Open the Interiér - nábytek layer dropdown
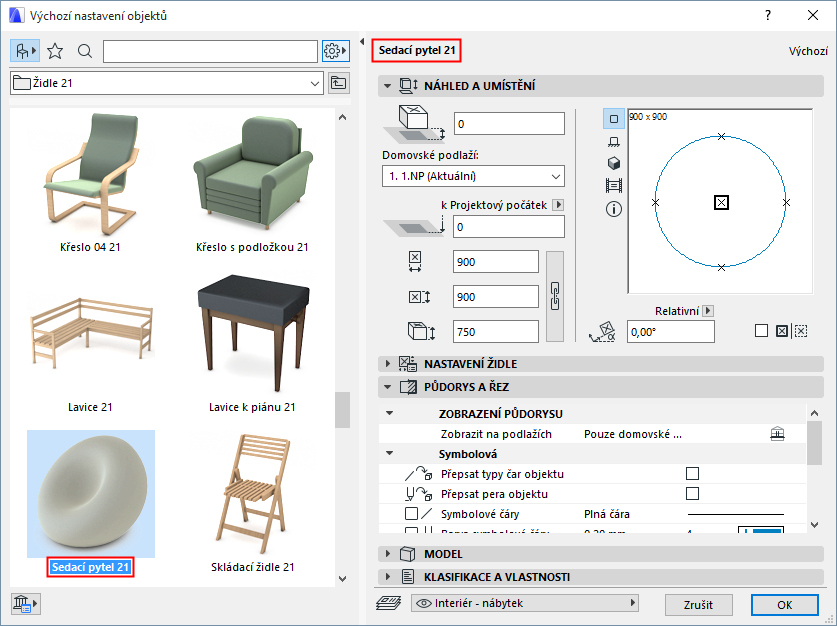The width and height of the screenshot is (837, 626). pos(525,604)
